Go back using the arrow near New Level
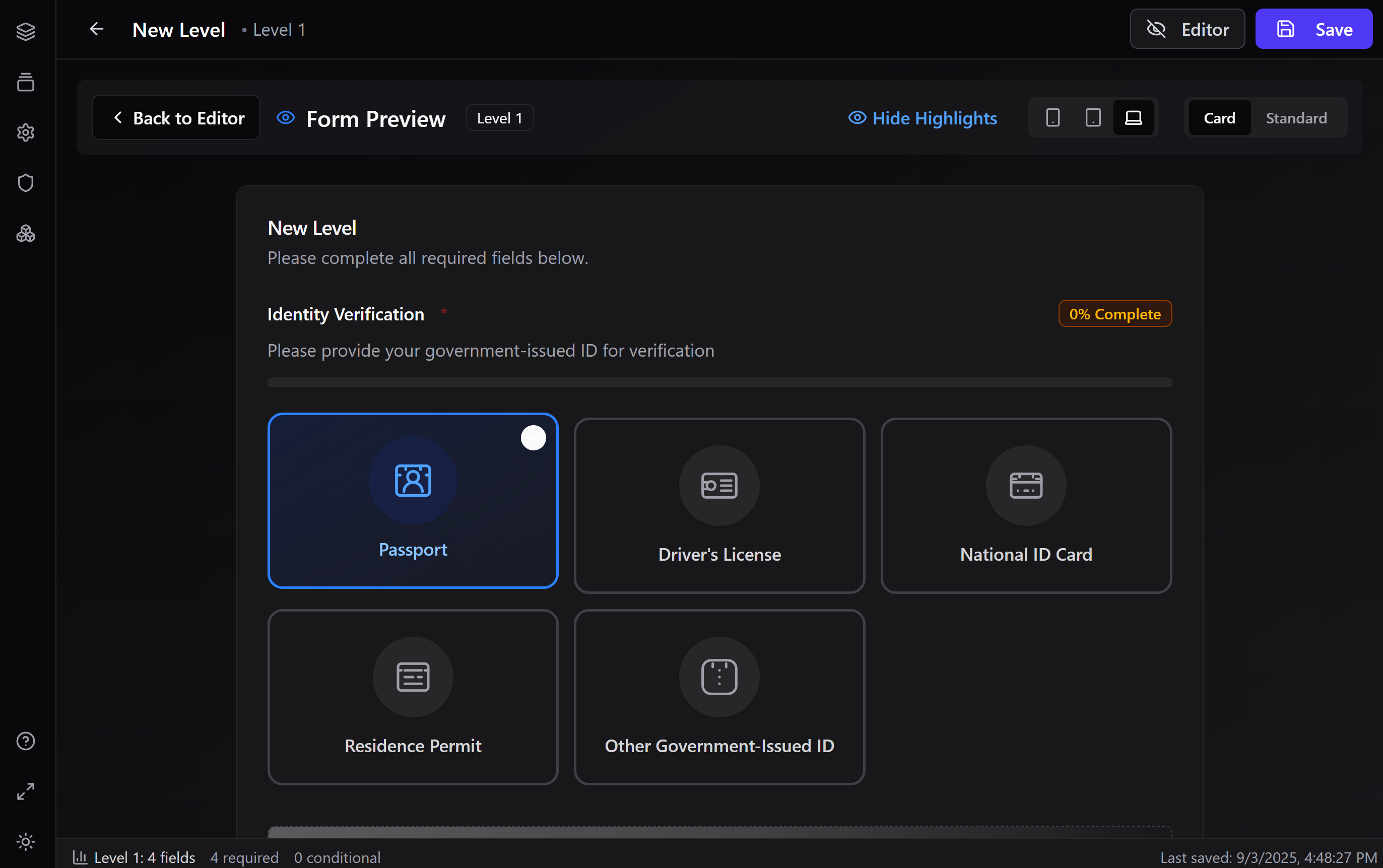Screen dimensions: 1383x868 (96, 29)
